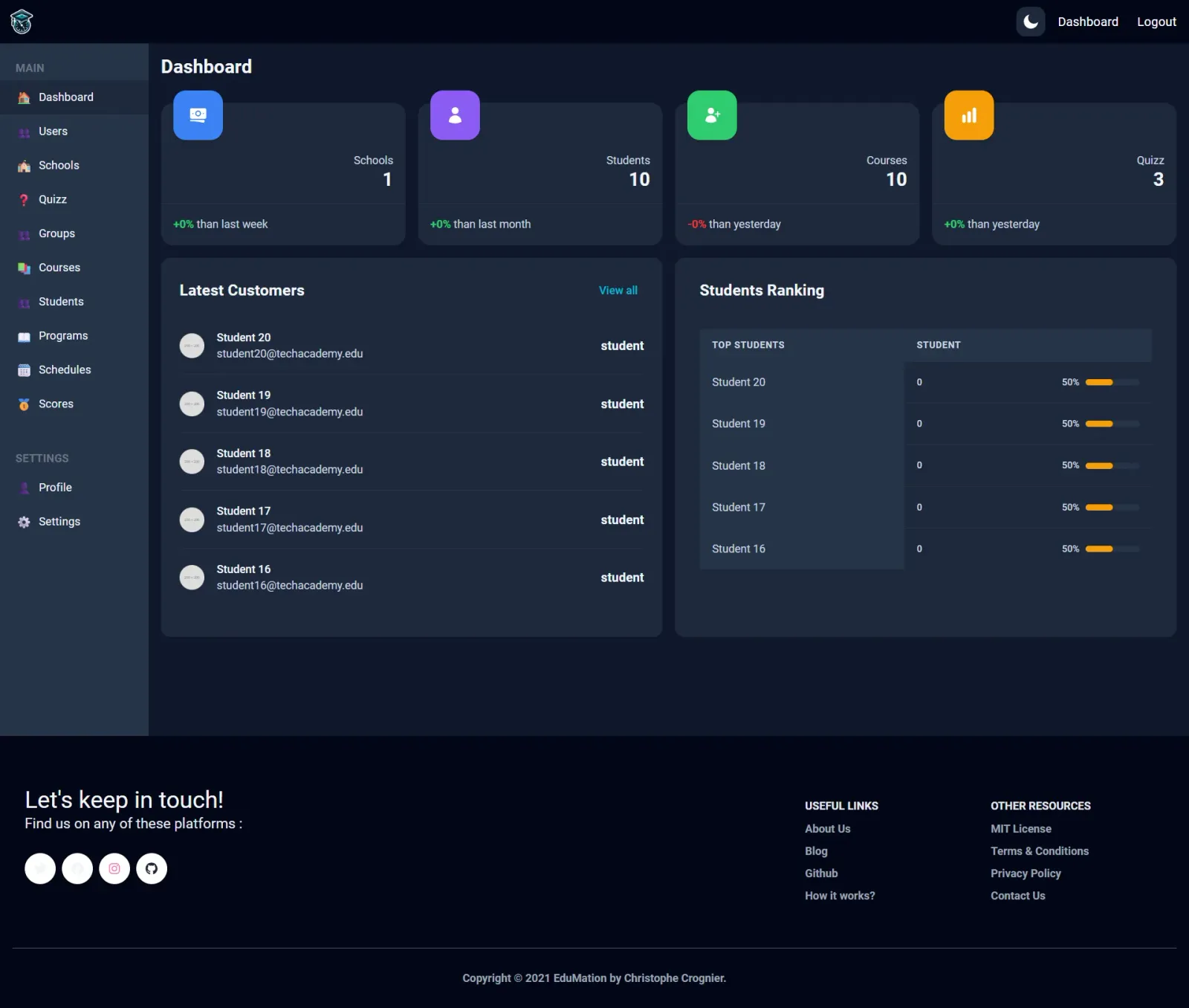The height and width of the screenshot is (1008, 1189).
Task: Click the blue Schools card icon
Action: [198, 115]
